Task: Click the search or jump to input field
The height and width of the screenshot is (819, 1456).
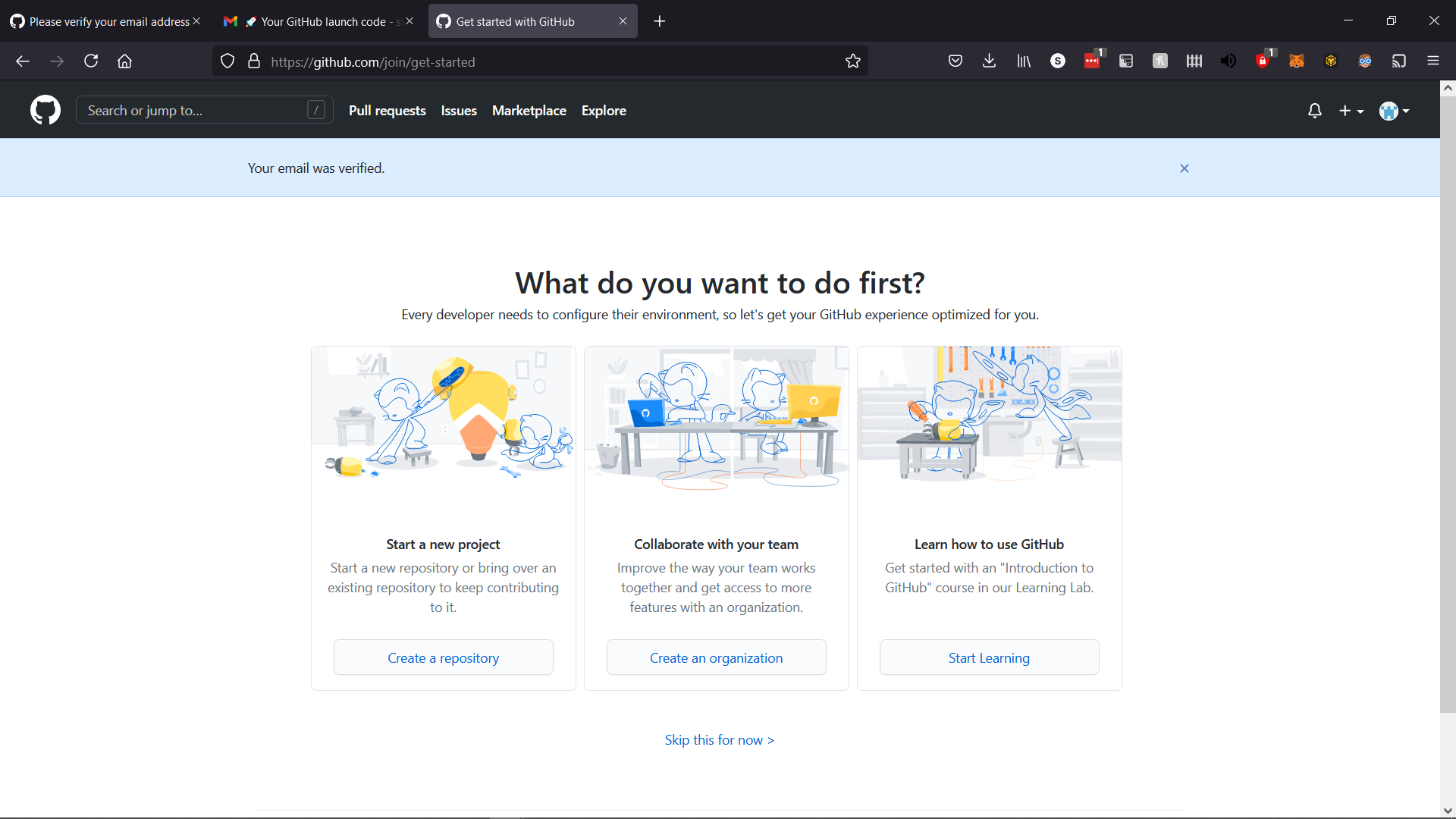Action: point(204,110)
